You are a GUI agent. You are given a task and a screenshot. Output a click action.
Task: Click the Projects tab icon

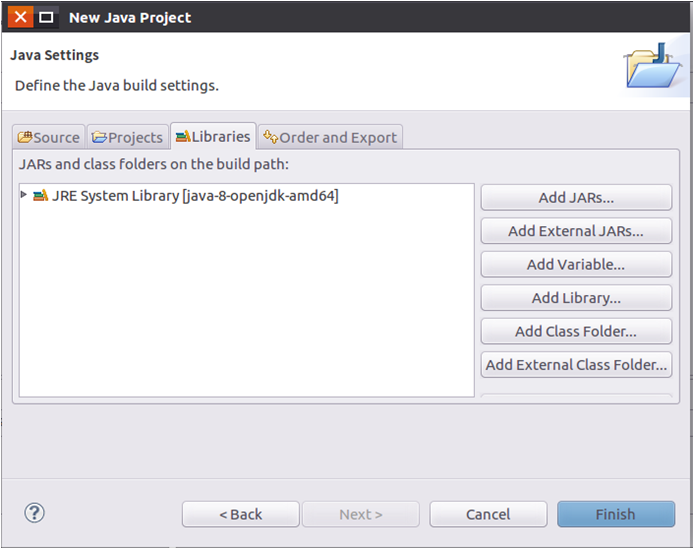pos(99,137)
